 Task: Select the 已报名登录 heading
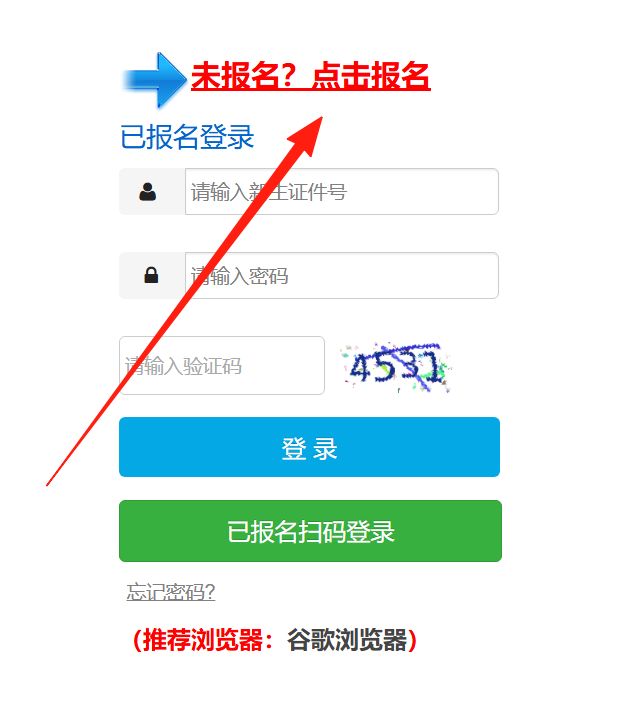(187, 136)
